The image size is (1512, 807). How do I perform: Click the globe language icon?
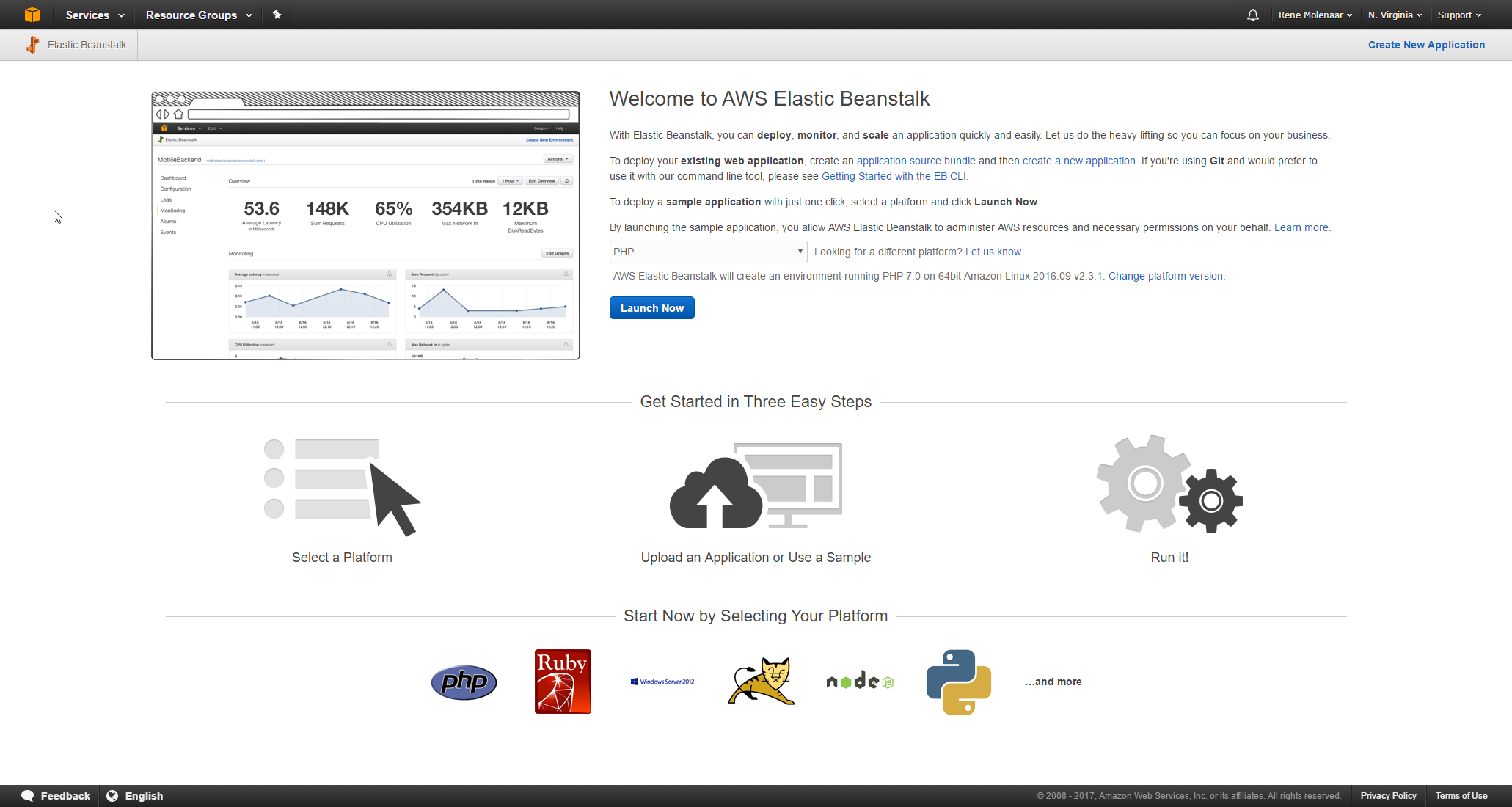coord(112,796)
